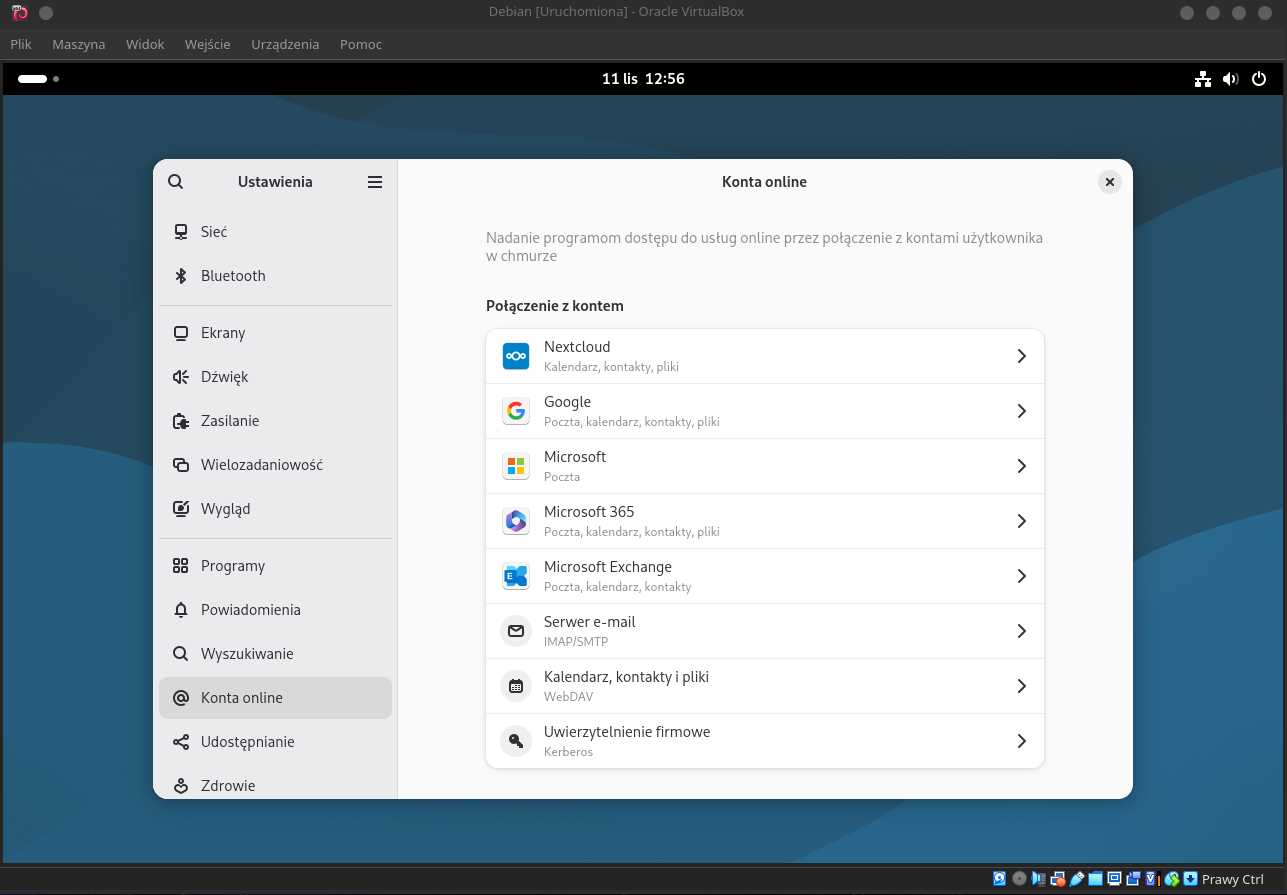Viewport: 1287px width, 895px height.
Task: Click the VirtualBox shared folders status icon
Action: [1095, 879]
